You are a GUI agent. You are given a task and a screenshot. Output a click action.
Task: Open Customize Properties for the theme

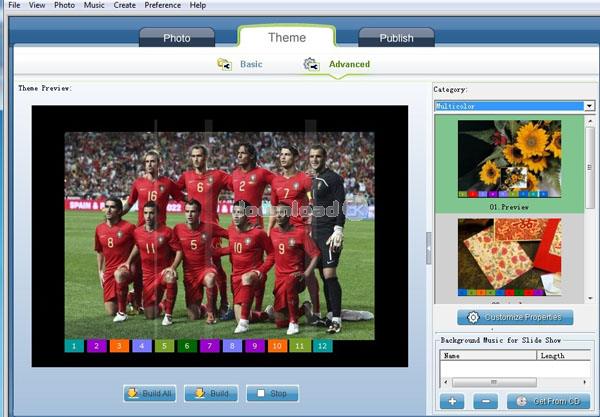515,318
